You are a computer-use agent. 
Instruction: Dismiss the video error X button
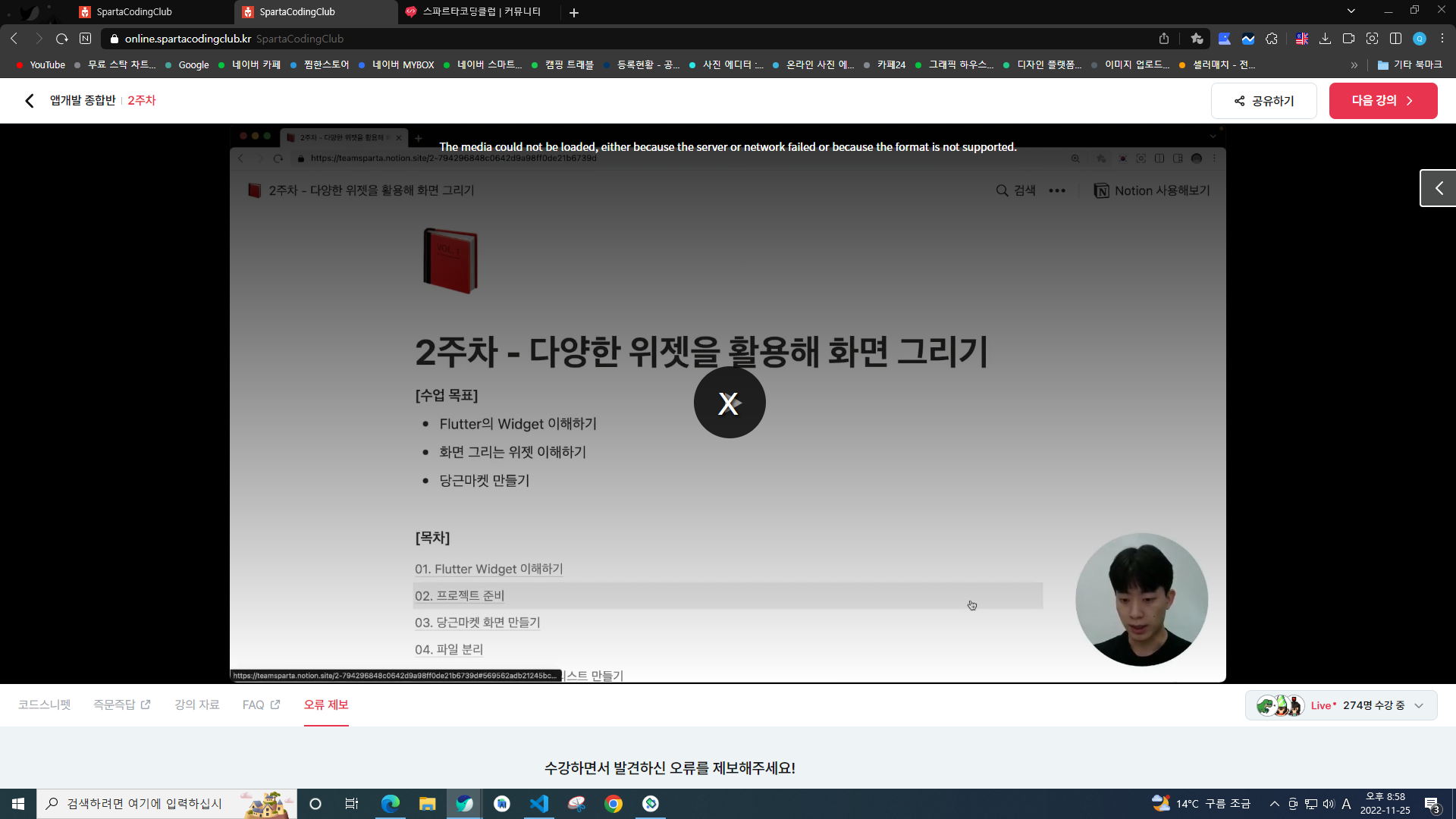730,403
